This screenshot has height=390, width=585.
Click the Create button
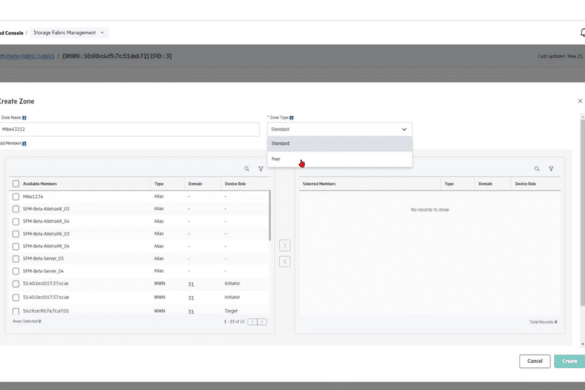point(569,361)
